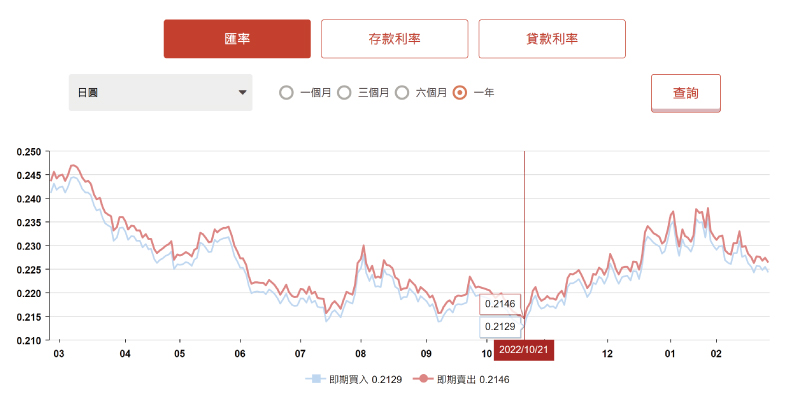Screen dimensions: 800x393
Task: Toggle the 即期買入 legend square marker
Action: tap(316, 379)
